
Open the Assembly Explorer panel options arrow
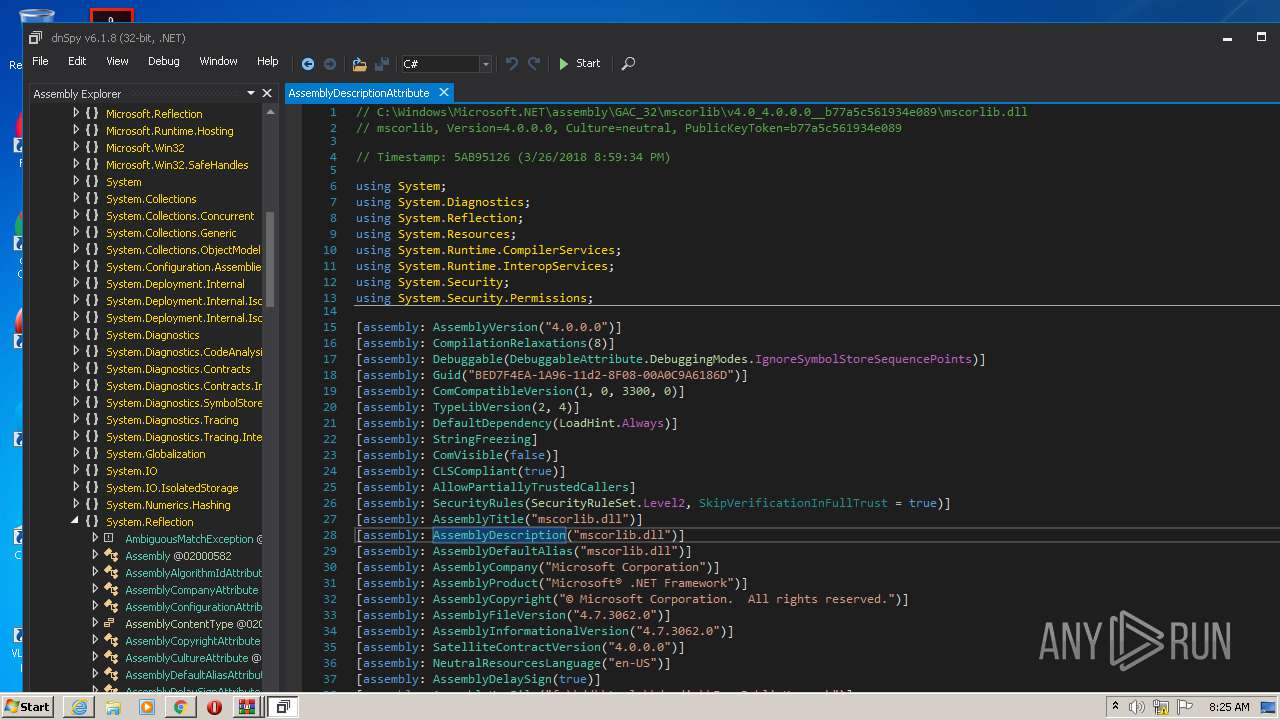(251, 93)
